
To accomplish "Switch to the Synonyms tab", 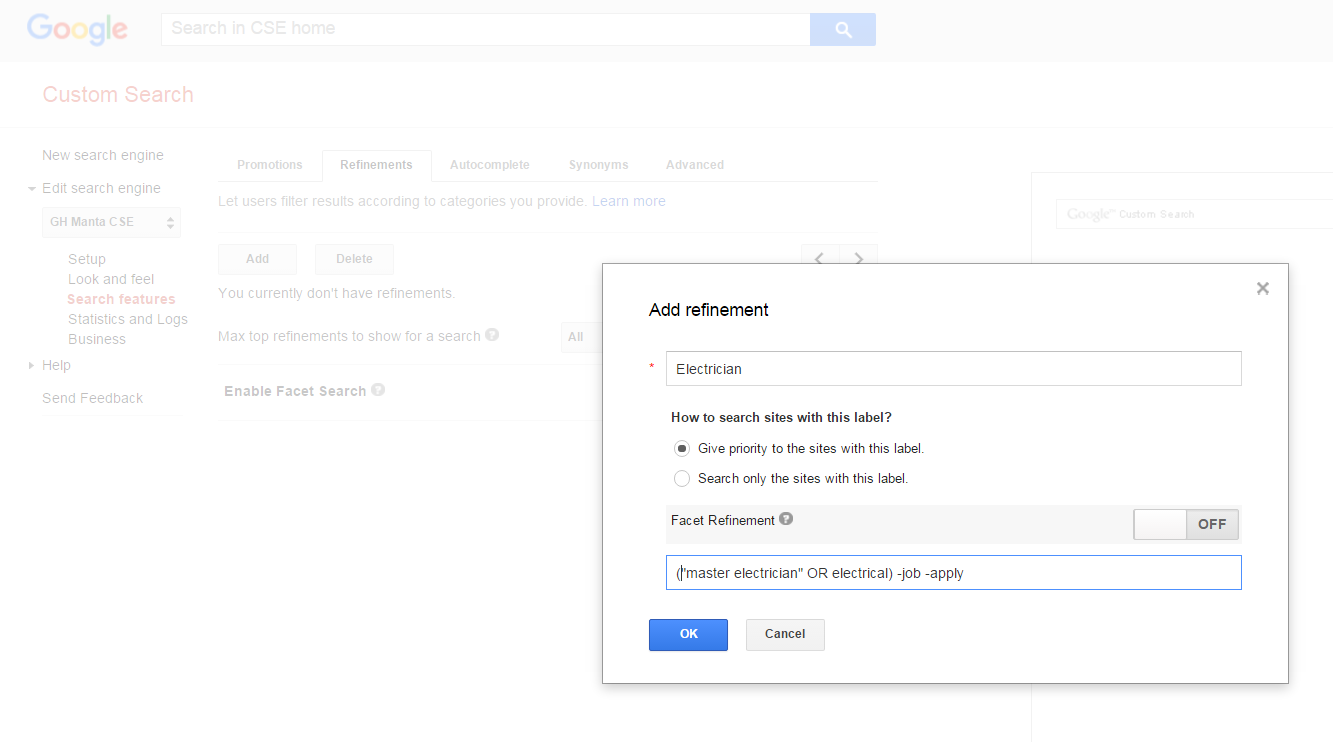I will click(598, 164).
